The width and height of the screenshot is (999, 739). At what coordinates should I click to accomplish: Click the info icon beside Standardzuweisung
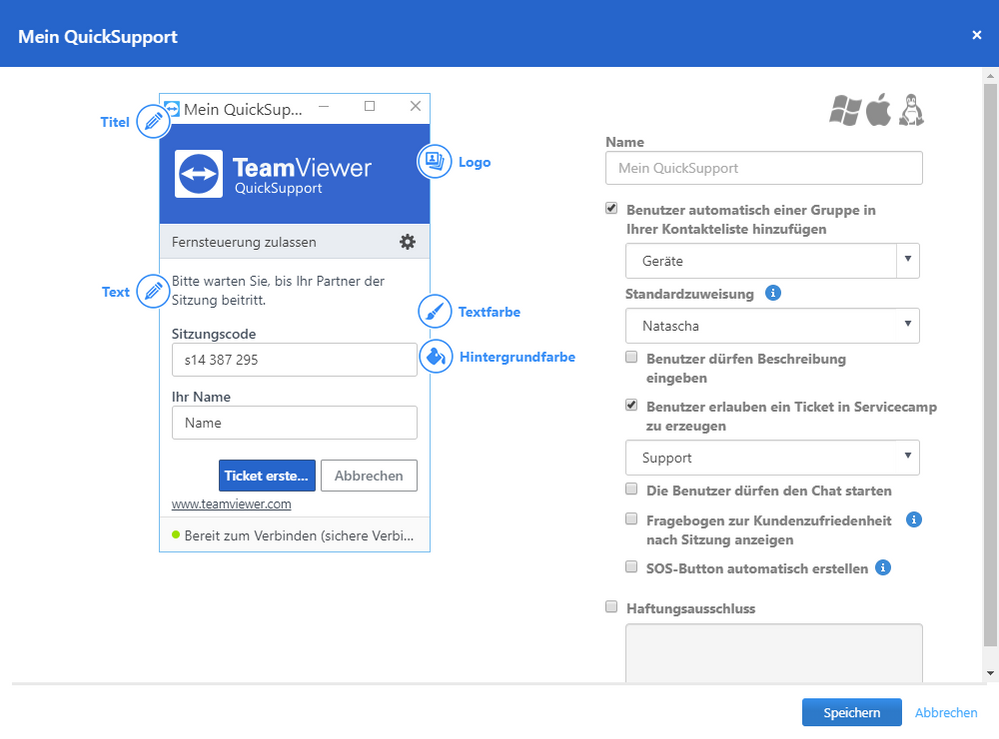[773, 293]
